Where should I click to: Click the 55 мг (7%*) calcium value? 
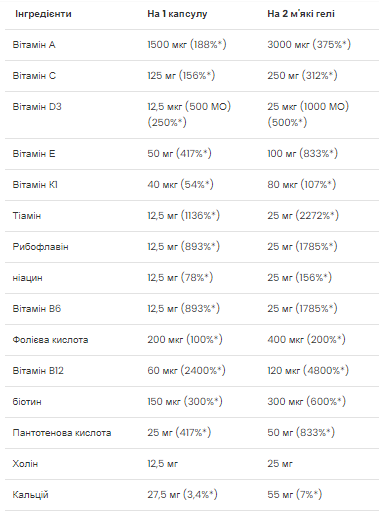click(295, 495)
